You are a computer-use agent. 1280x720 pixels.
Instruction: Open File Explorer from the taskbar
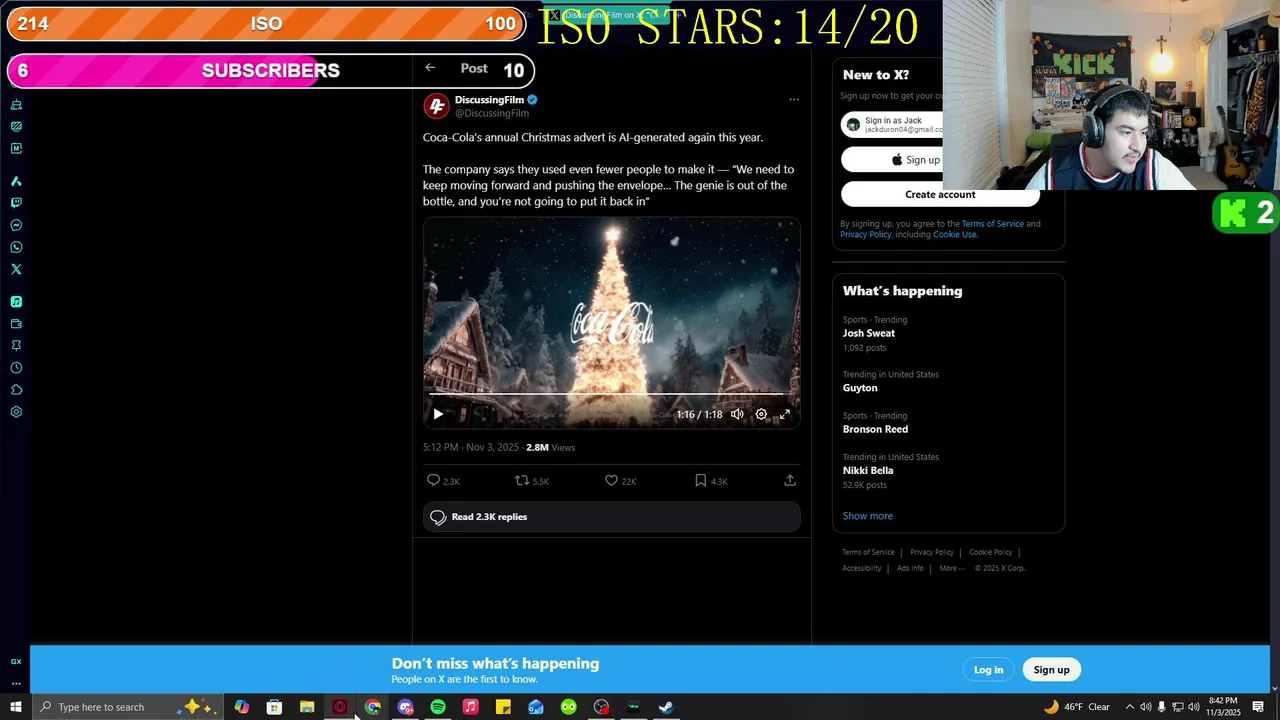pyautogui.click(x=307, y=707)
